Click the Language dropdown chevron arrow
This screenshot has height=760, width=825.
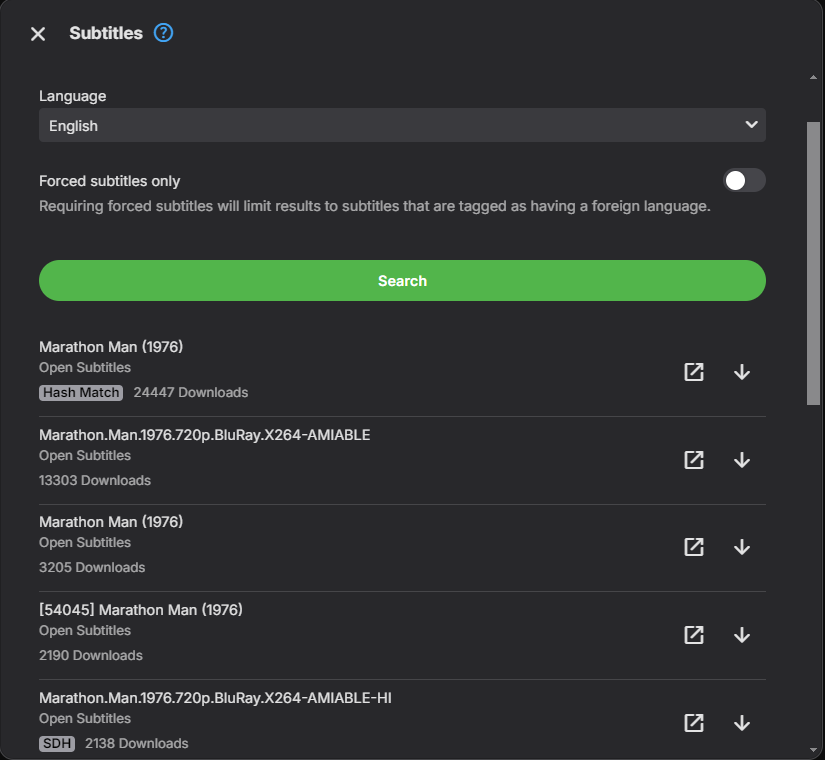coord(751,125)
